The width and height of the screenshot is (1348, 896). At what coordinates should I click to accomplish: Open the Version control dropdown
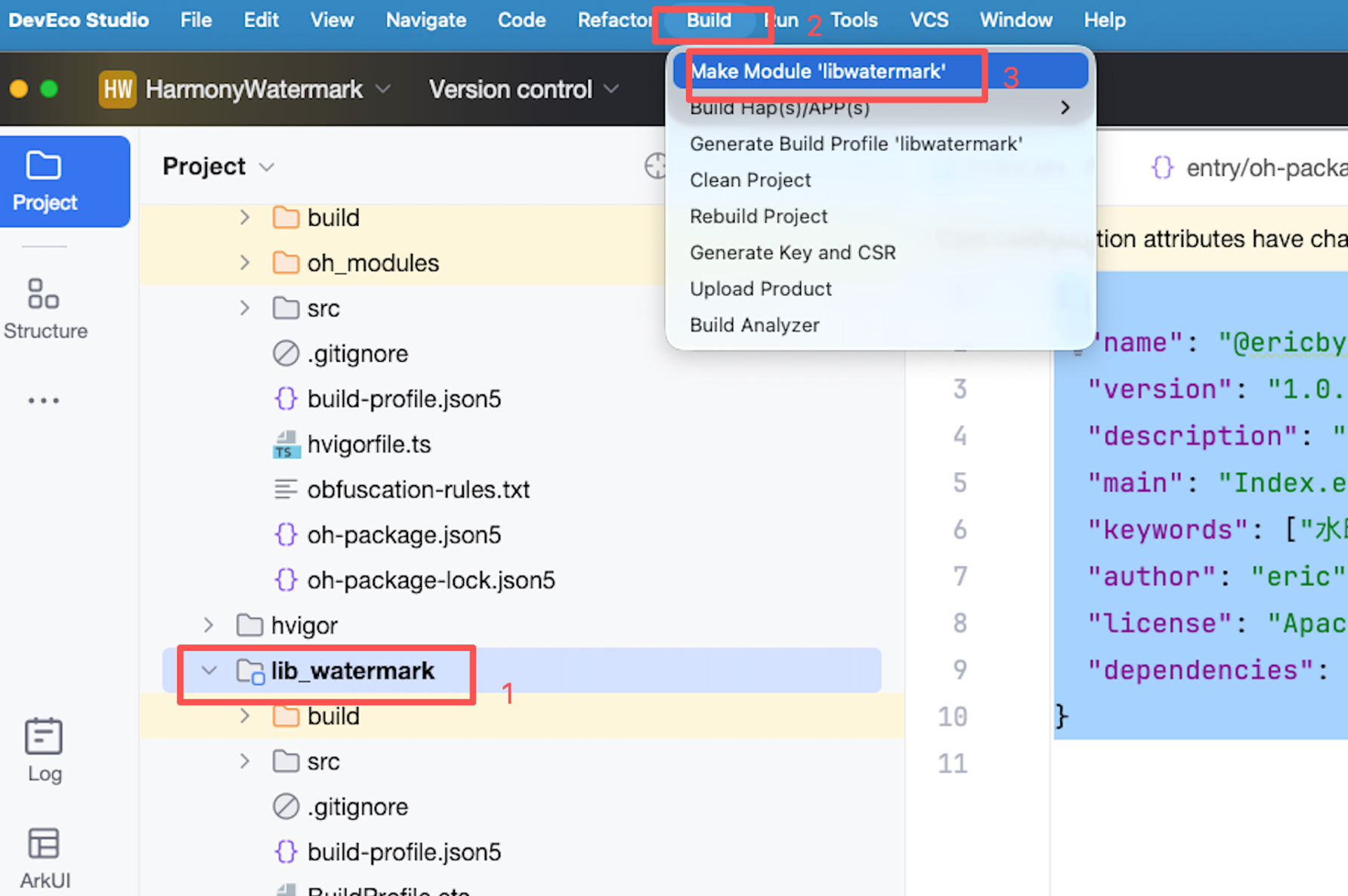(524, 89)
